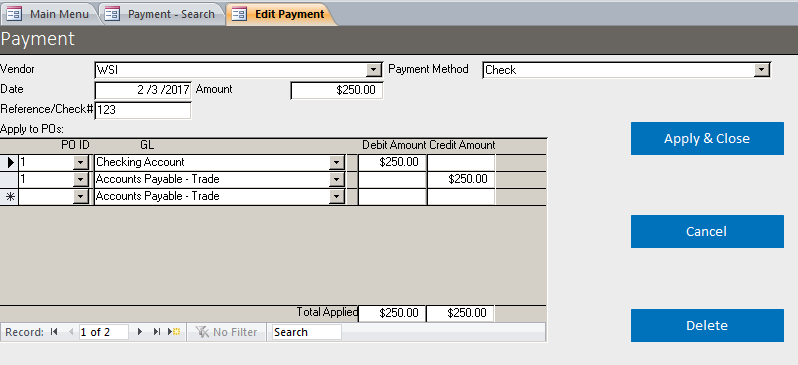Click the Record: label in navigator
Image resolution: width=798 pixels, height=365 pixels.
[24, 332]
